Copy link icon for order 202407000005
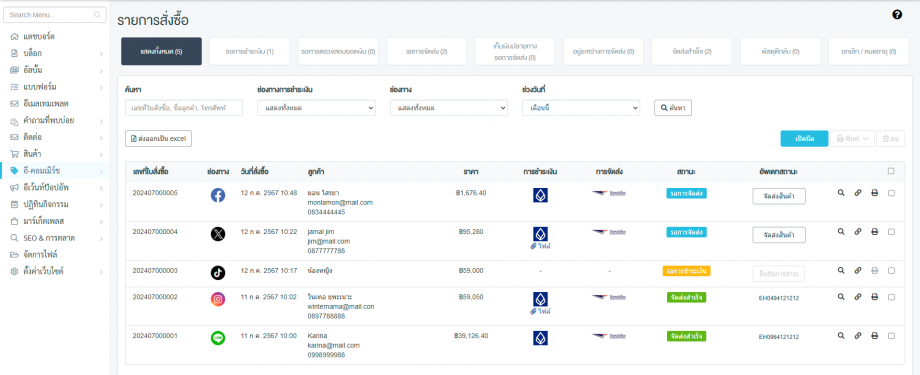The image size is (920, 375). pyautogui.click(x=858, y=192)
